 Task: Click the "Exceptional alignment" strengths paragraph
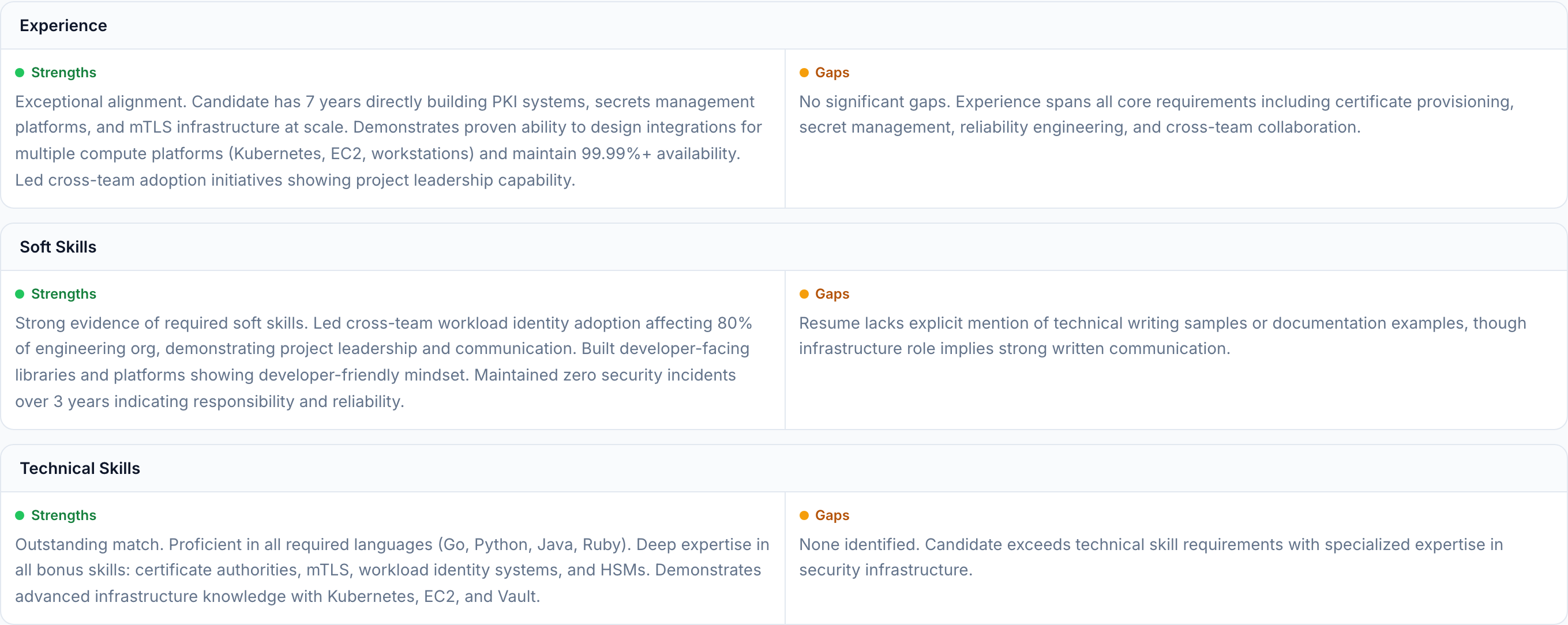pyautogui.click(x=388, y=141)
